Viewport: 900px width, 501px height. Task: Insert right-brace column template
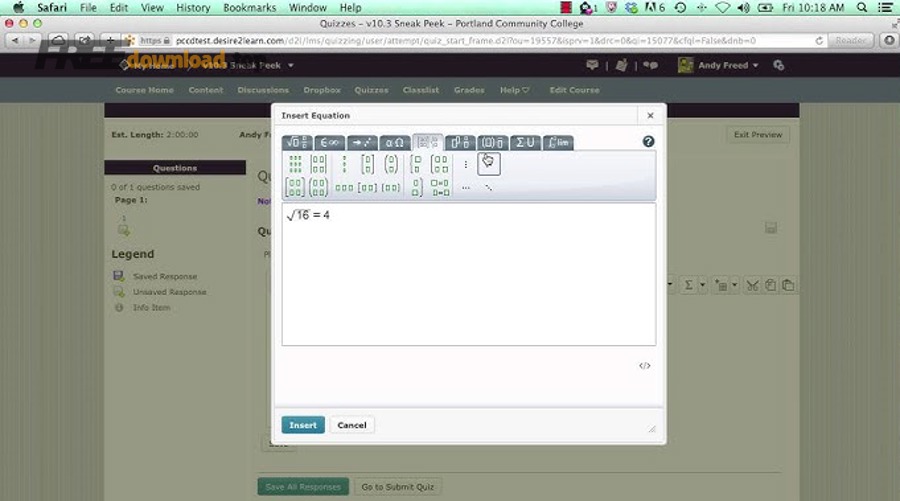[x=417, y=187]
